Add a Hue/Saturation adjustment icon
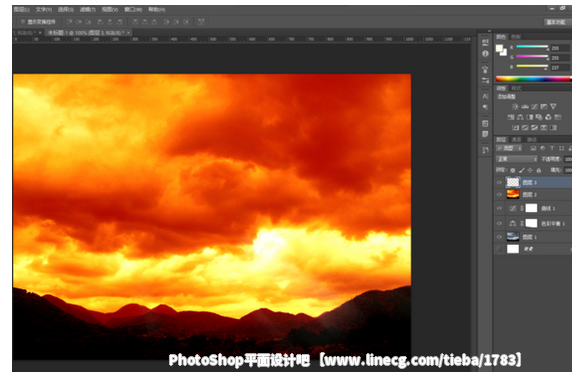Screen dimensions: 577x379 tap(511, 117)
